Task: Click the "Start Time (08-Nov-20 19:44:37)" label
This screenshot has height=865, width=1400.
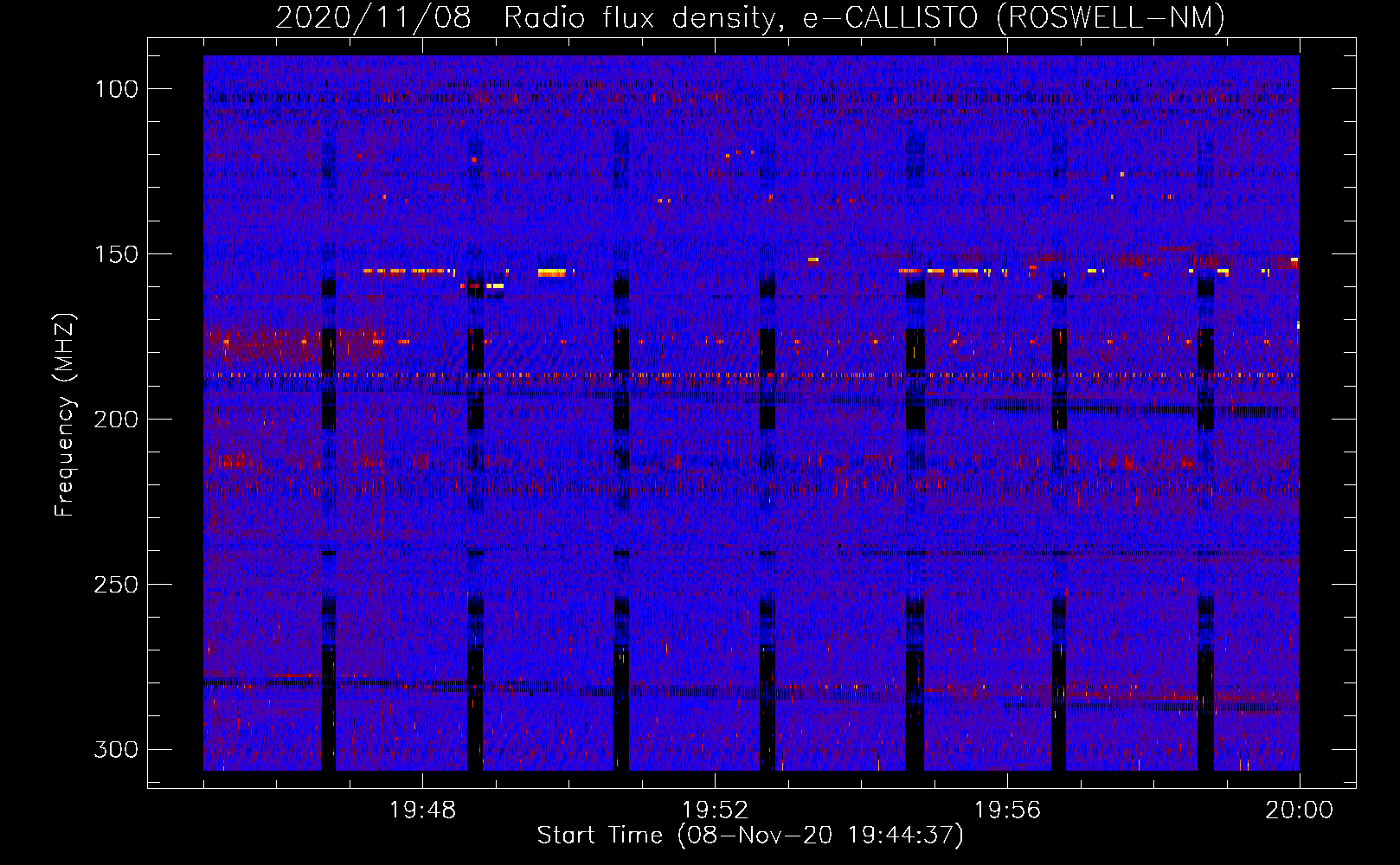Action: [x=750, y=836]
